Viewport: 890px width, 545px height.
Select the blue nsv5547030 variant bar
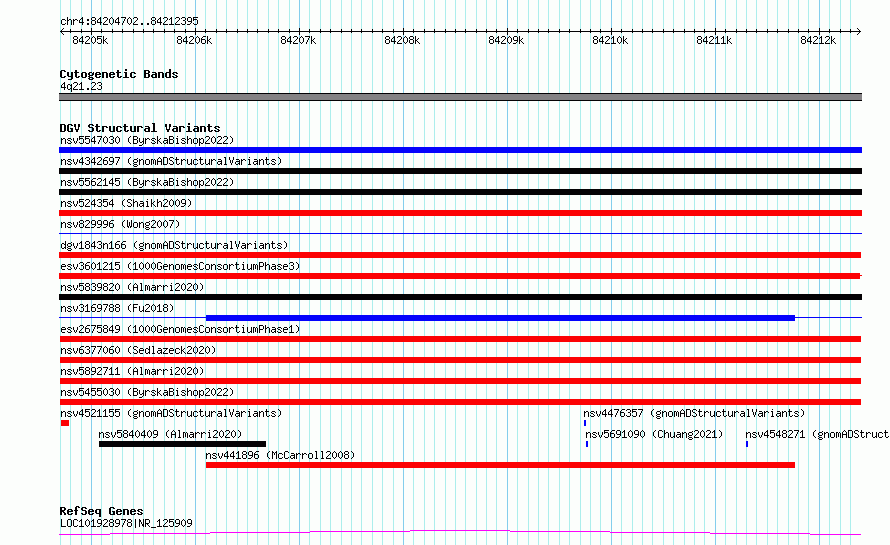click(460, 150)
